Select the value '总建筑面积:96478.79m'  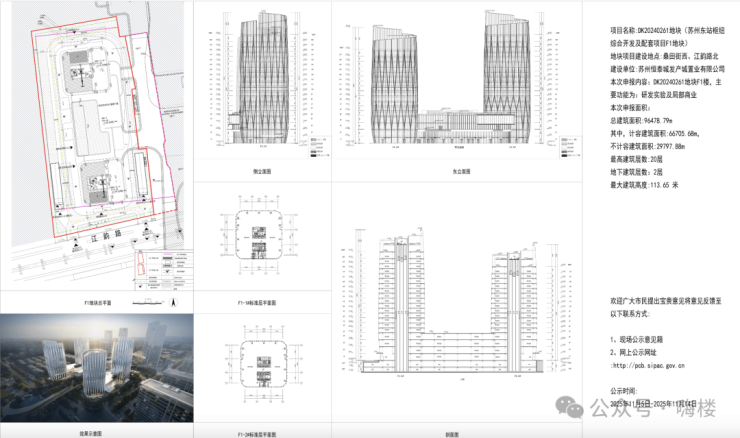point(641,120)
